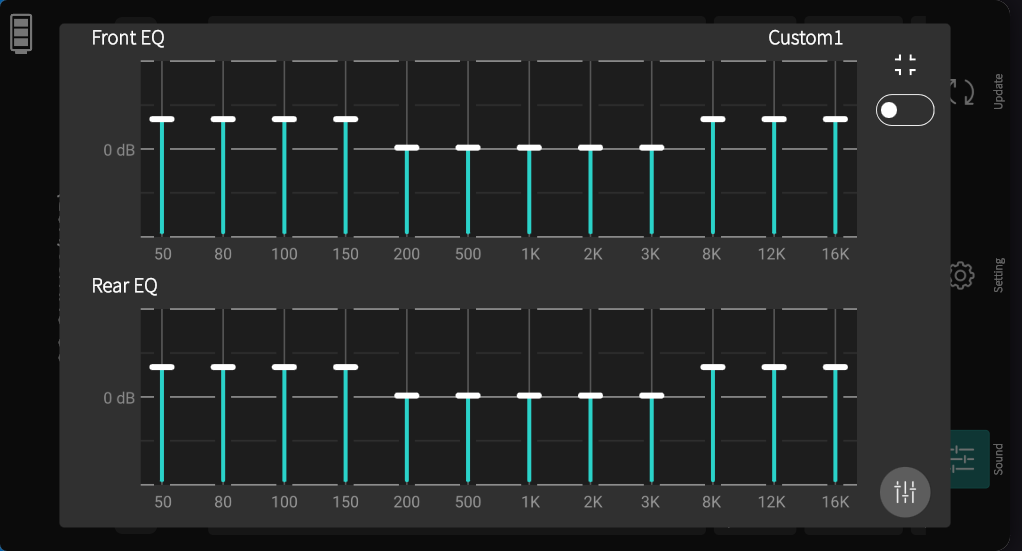This screenshot has width=1022, height=551.
Task: Switch to the Update tab label
Action: click(x=998, y=91)
